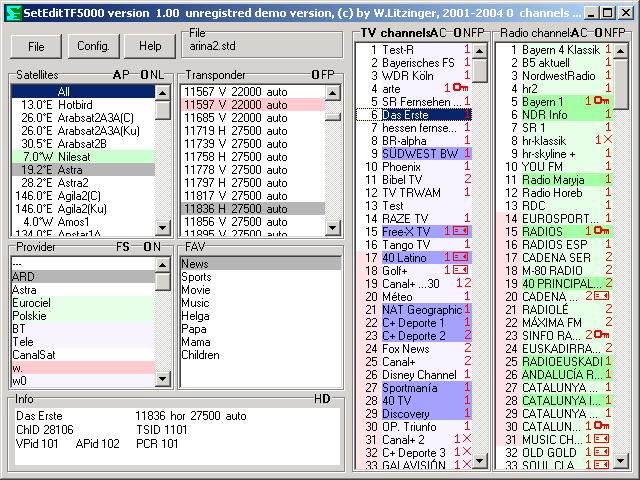Click the lock icon beside Bayern 1
Viewport: 640px width, 480px height.
[602, 101]
